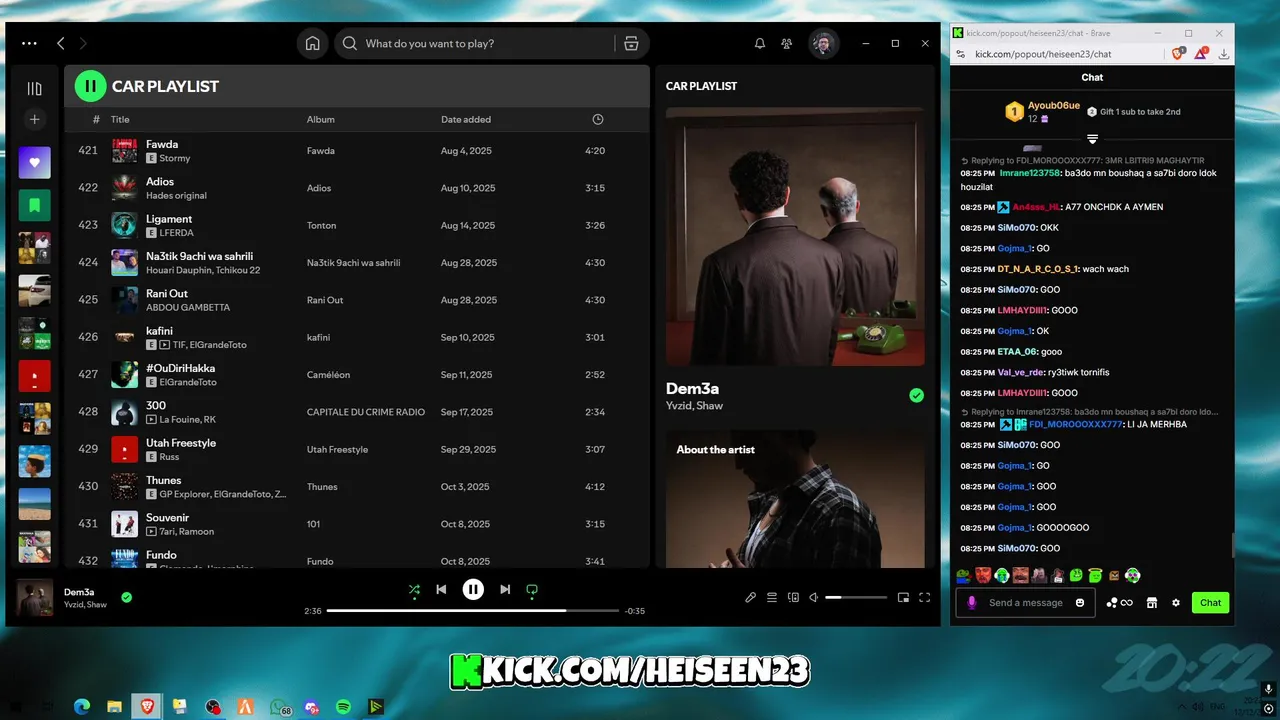Open the Spotify profile avatar menu
Viewport: 1280px width, 720px height.
pos(823,44)
